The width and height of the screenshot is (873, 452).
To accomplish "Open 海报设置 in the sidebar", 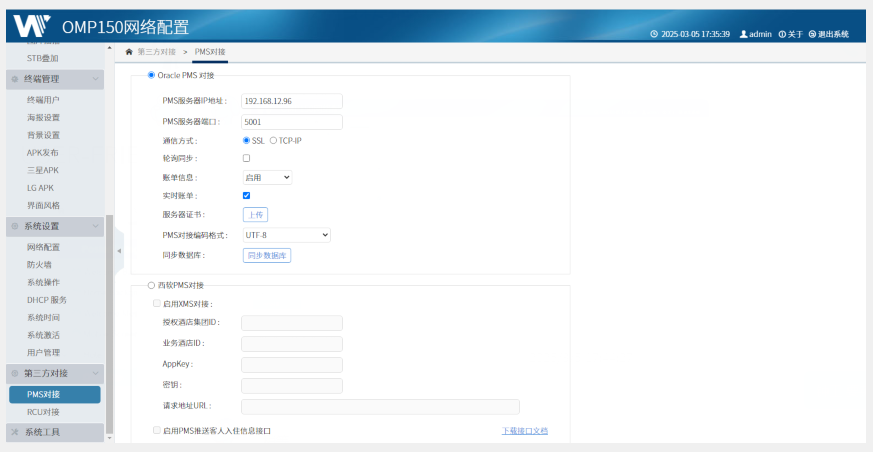I will 43,117.
